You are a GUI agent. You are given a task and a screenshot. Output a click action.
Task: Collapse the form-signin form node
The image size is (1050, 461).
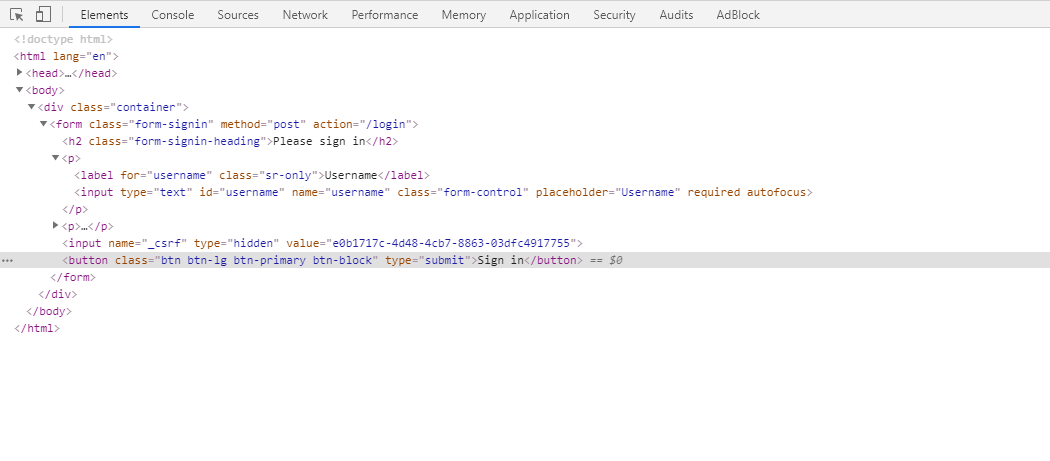pyautogui.click(x=44, y=124)
